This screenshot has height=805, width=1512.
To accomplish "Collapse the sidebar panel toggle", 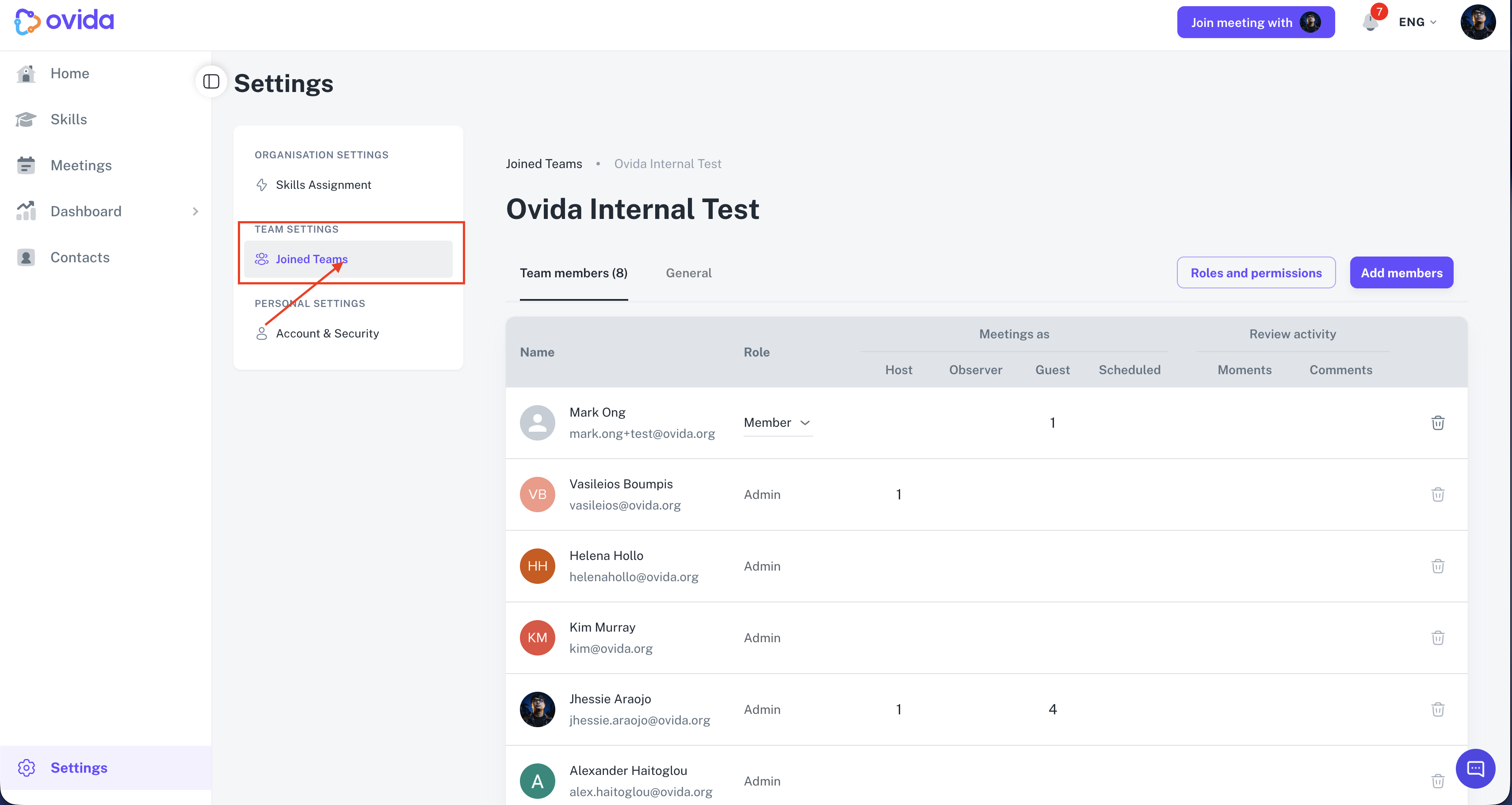I will click(211, 82).
